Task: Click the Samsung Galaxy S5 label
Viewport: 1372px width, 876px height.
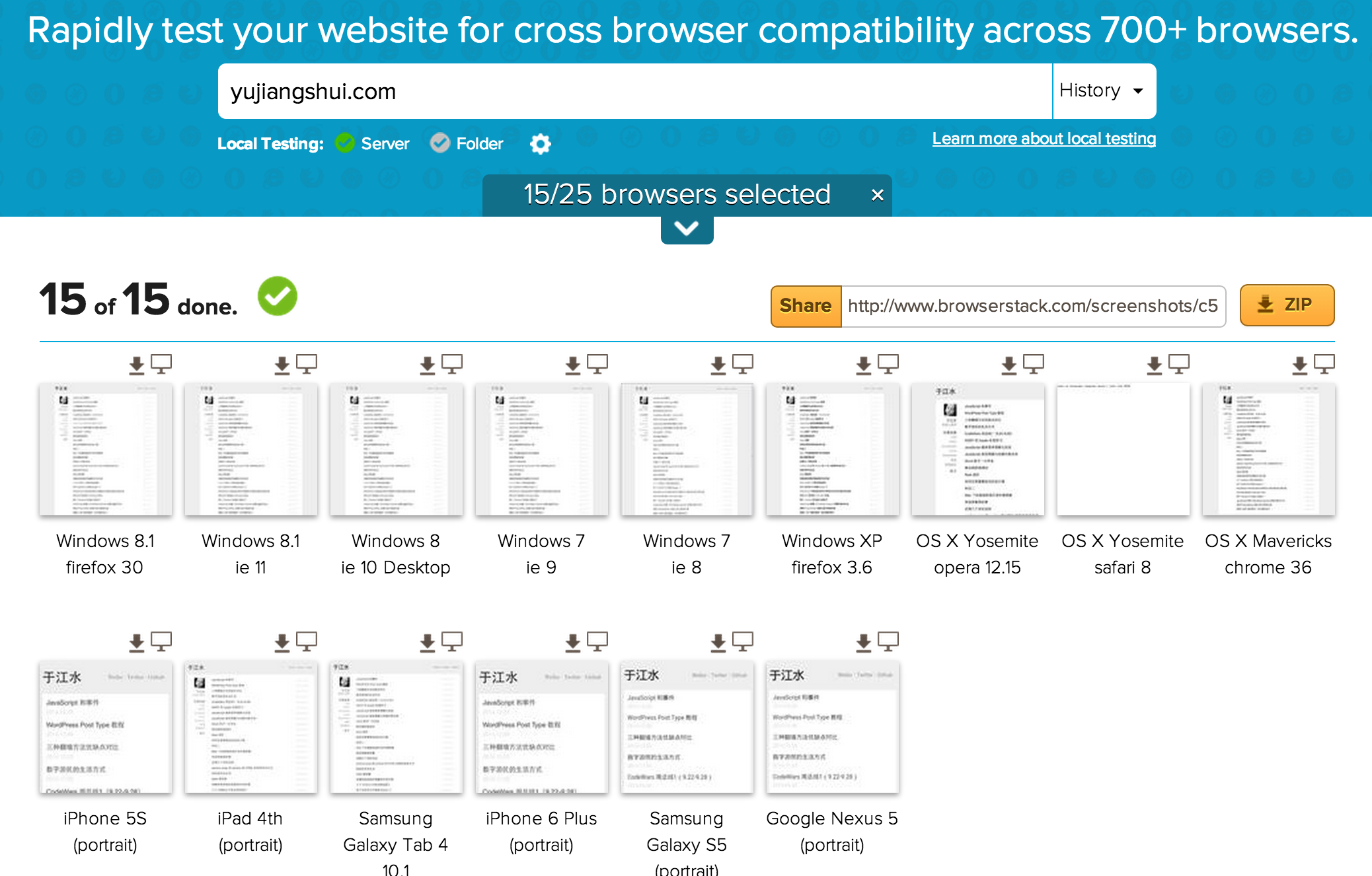Action: [687, 844]
